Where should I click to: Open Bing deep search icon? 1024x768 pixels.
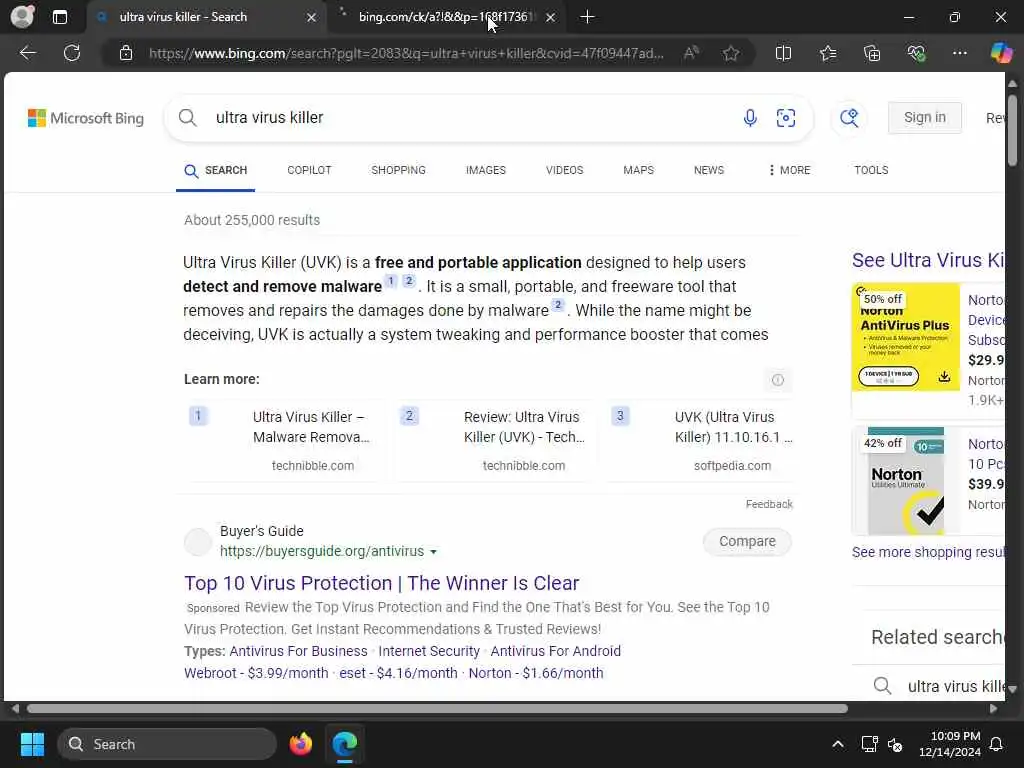(x=849, y=118)
